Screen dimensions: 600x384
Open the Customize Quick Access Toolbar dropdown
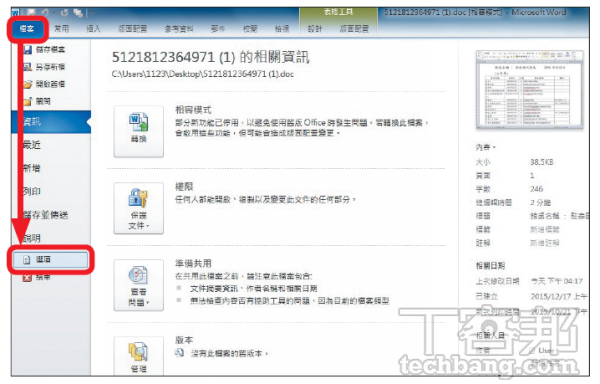click(x=91, y=13)
